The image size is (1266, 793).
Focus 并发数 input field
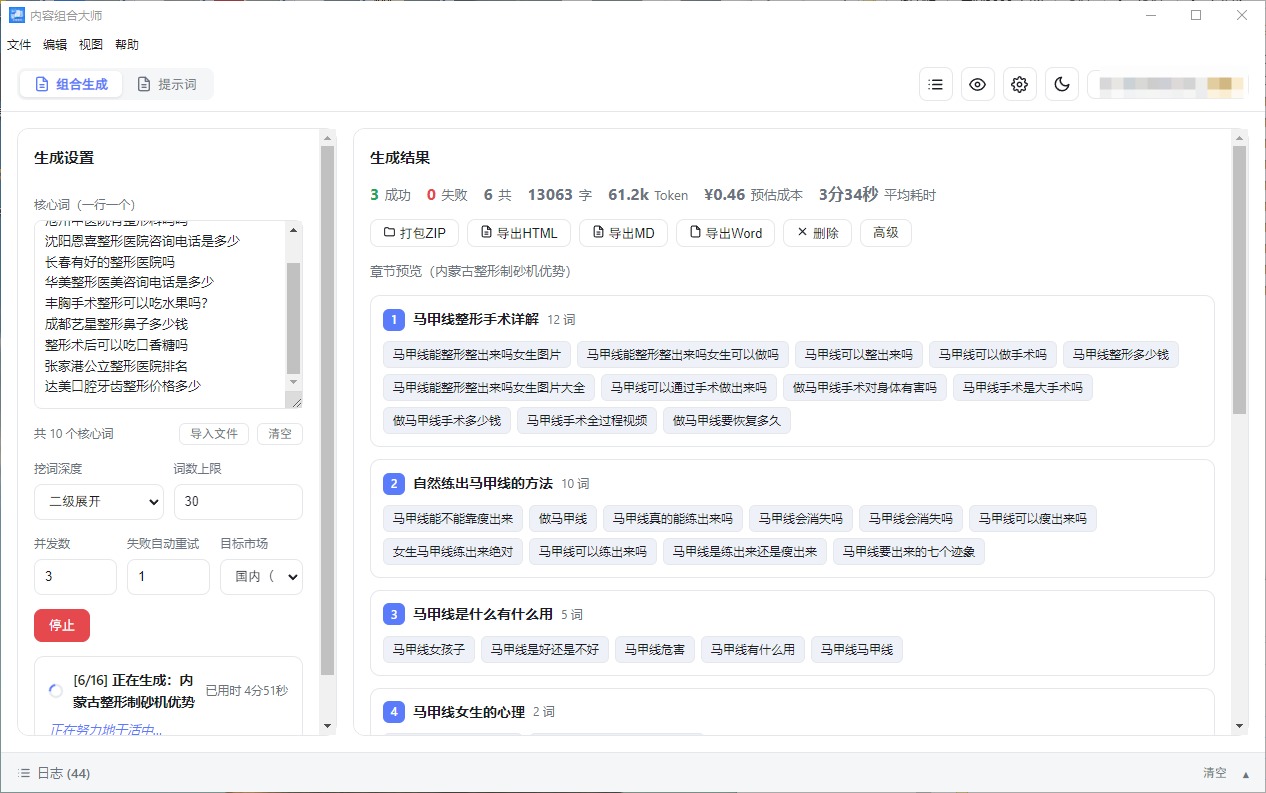75,577
